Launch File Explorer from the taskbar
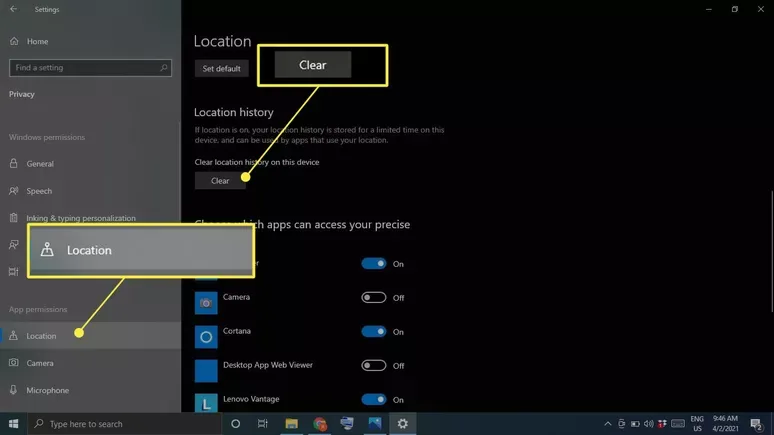774x435 pixels. click(292, 424)
